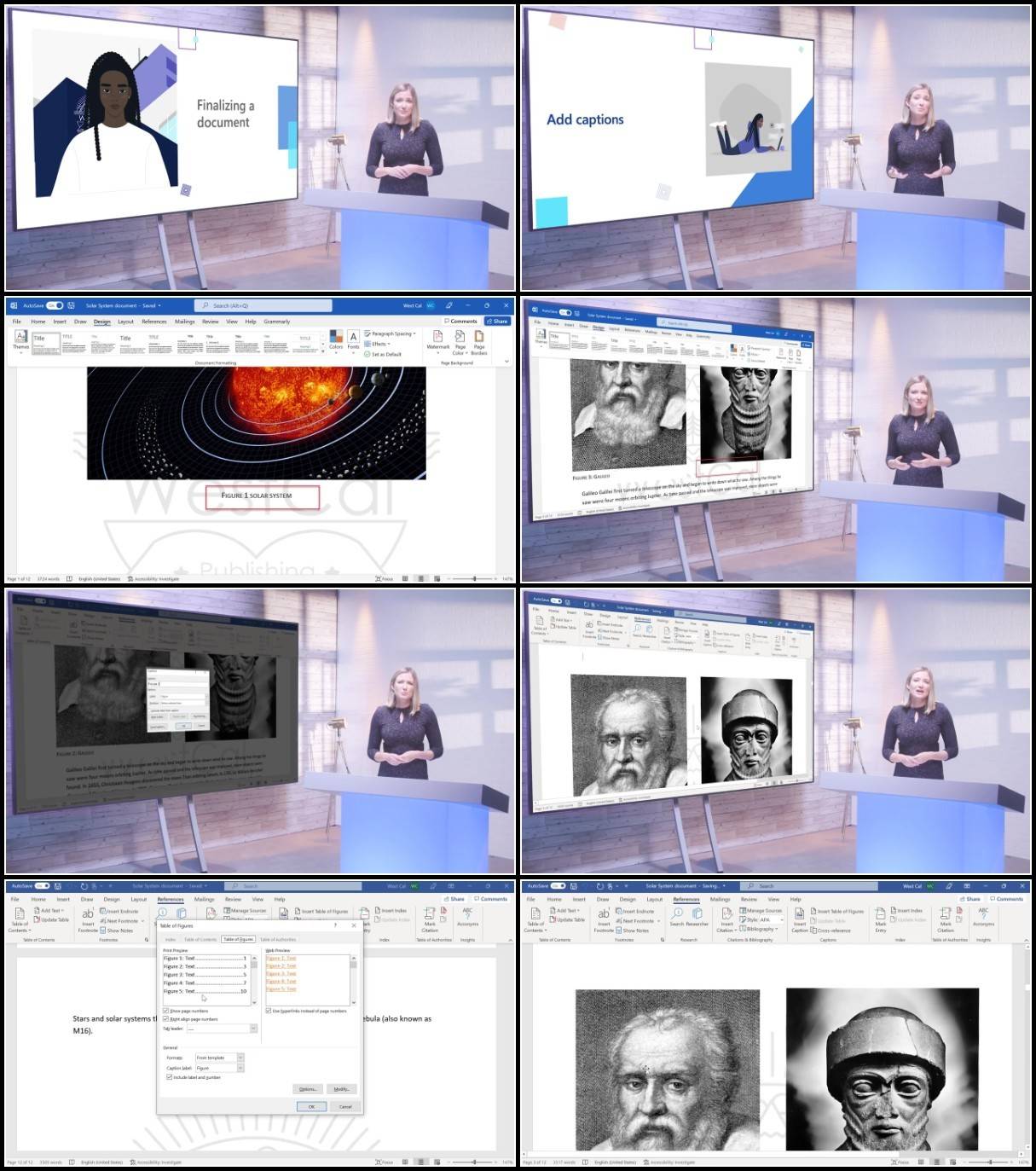The height and width of the screenshot is (1171, 1036).
Task: Click Accessibility: Investigate in Design-tab window status bar
Action: click(x=153, y=578)
